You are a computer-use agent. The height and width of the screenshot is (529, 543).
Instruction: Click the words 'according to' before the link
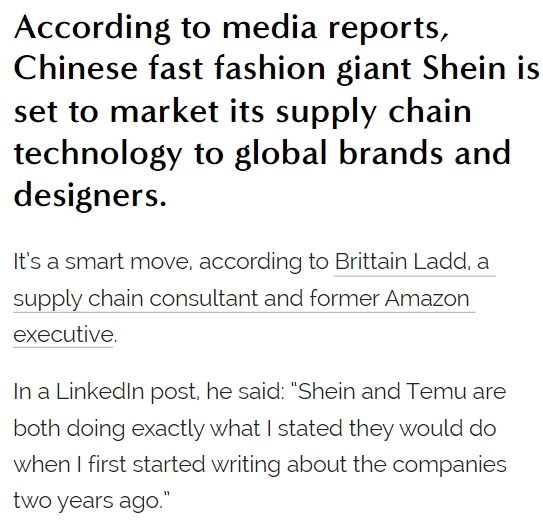264,262
